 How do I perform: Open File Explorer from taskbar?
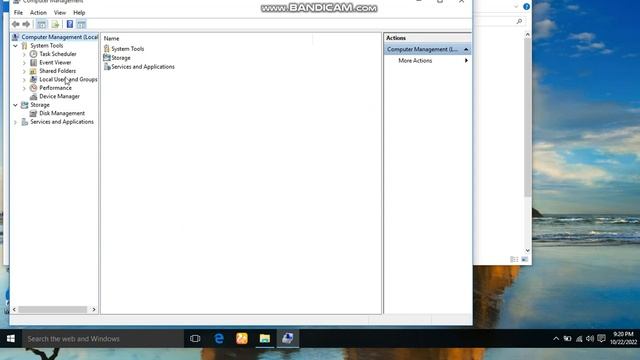[x=264, y=339]
